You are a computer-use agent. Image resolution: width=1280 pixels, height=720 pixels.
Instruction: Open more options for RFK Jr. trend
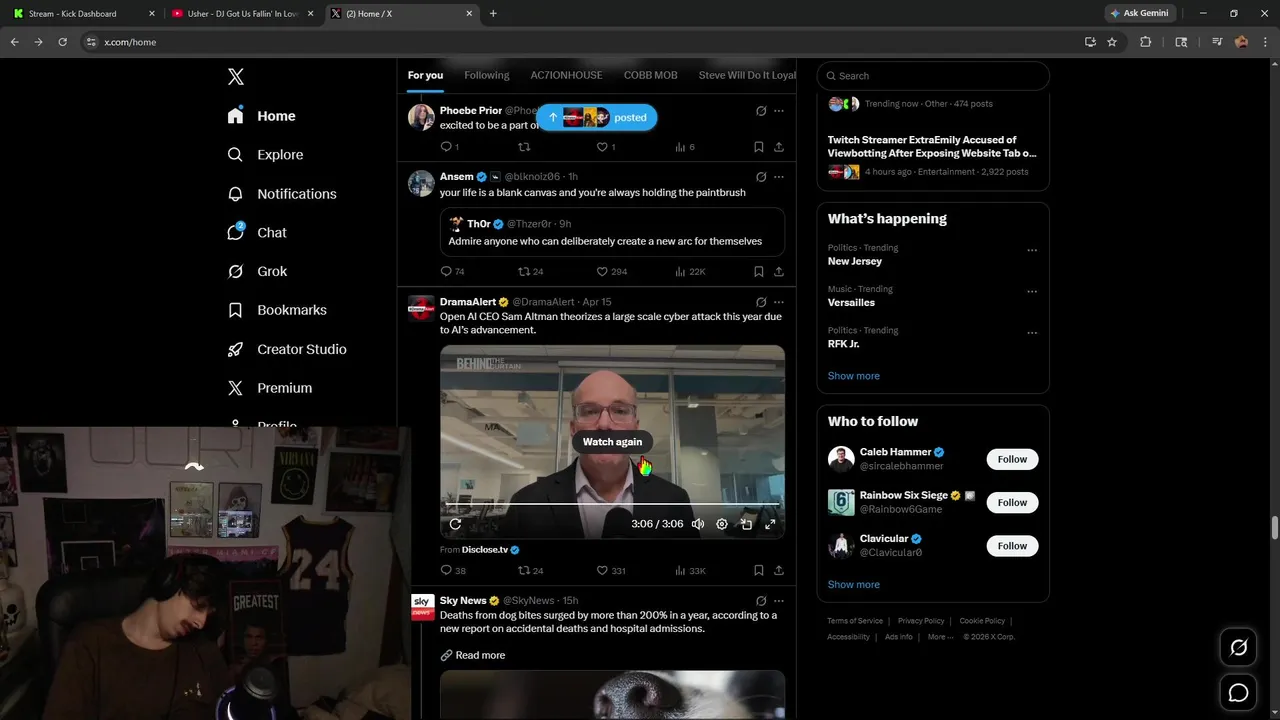[1032, 333]
